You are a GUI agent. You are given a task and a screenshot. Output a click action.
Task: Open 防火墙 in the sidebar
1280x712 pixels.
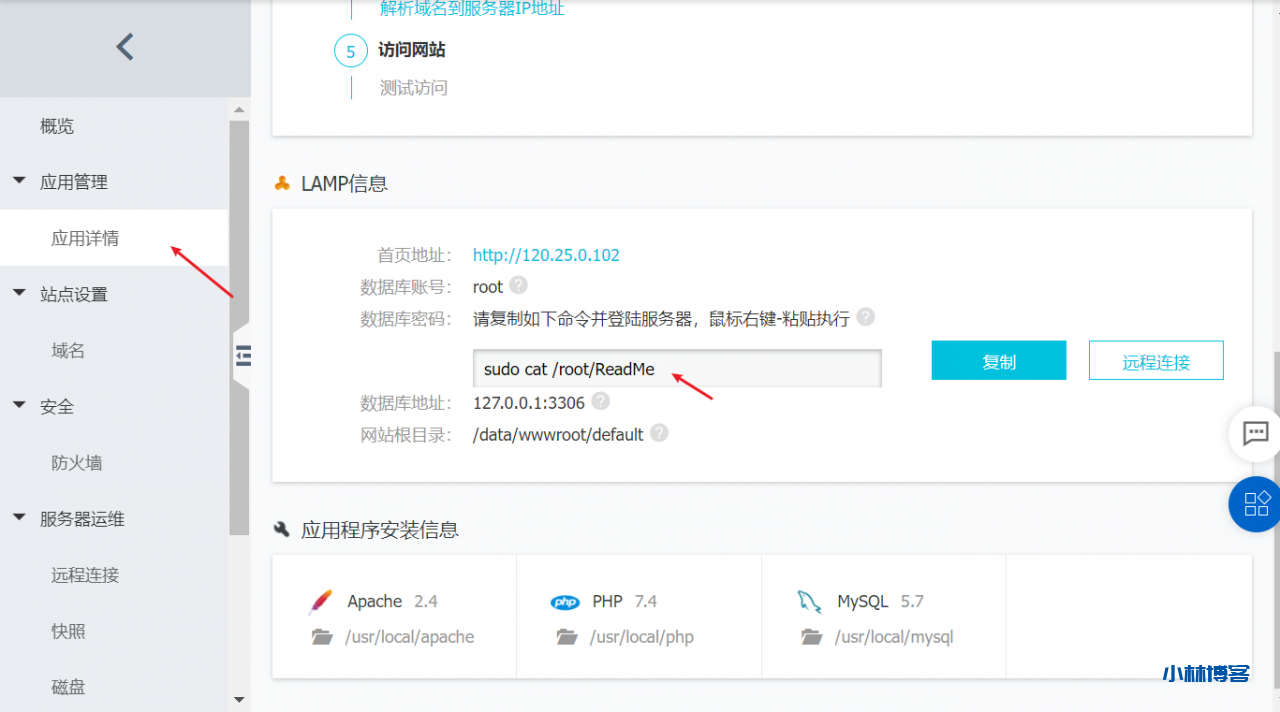[77, 462]
